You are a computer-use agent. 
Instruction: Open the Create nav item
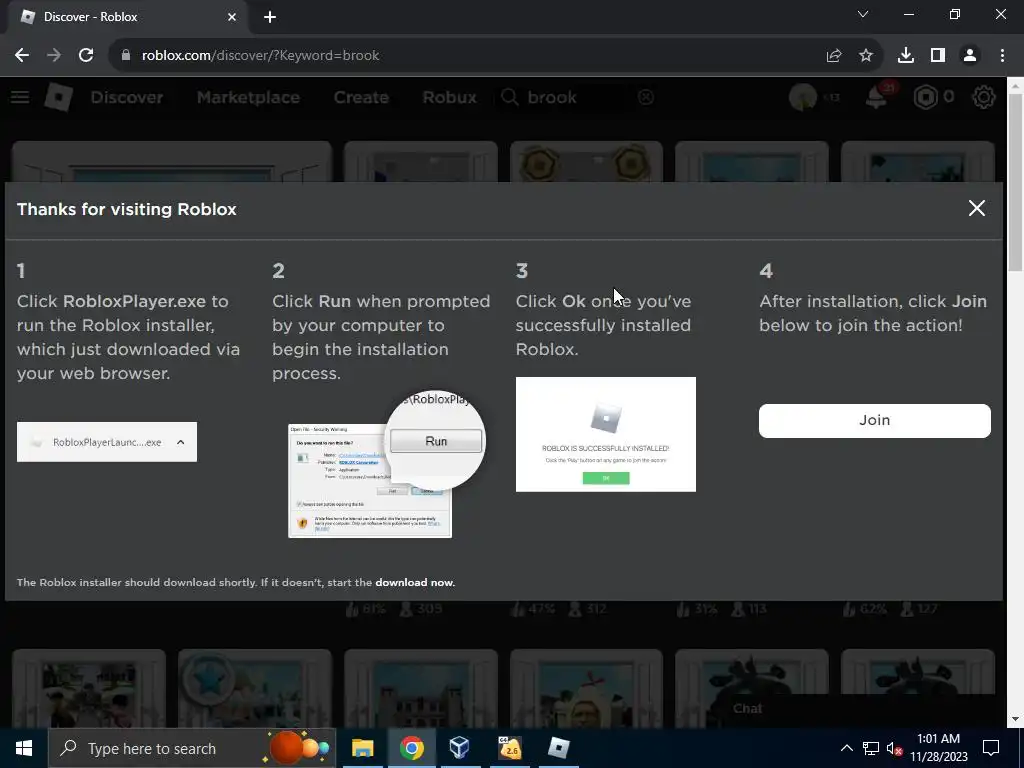[361, 97]
